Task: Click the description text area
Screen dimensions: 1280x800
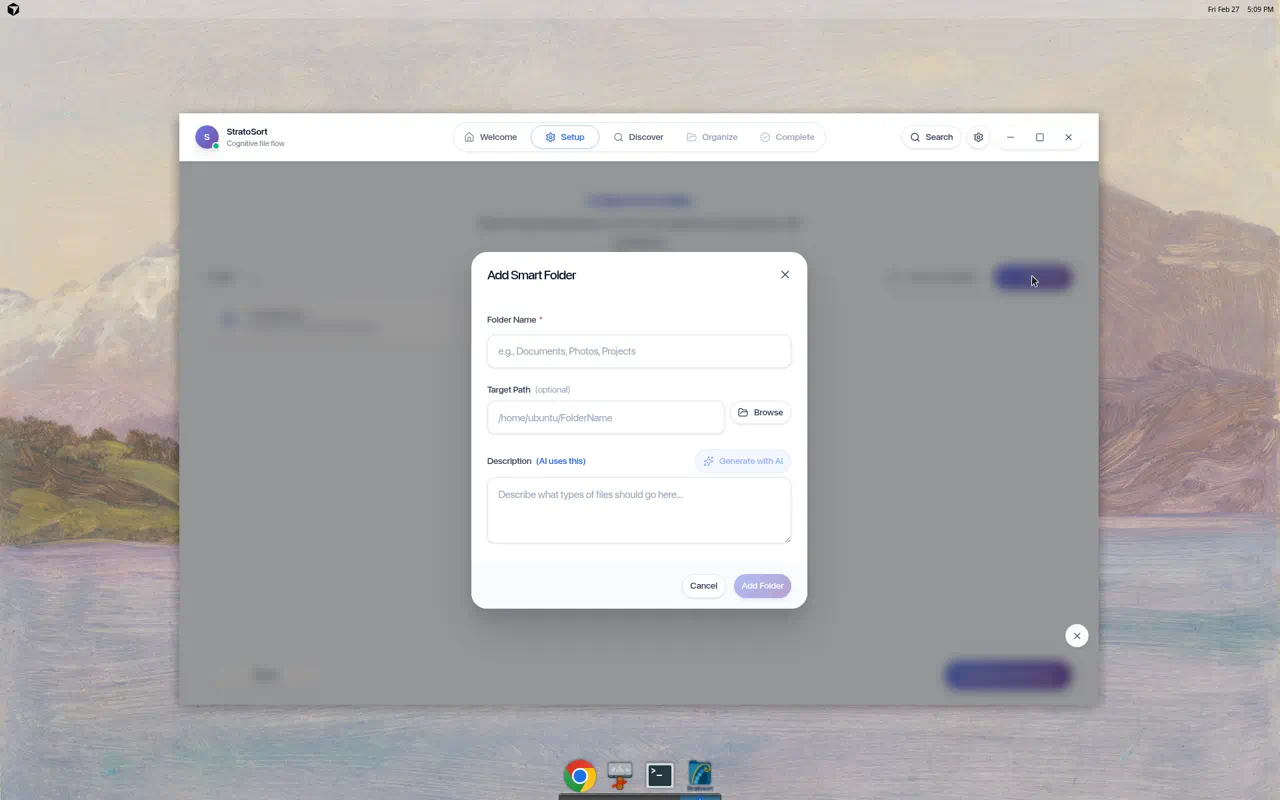Action: 639,510
